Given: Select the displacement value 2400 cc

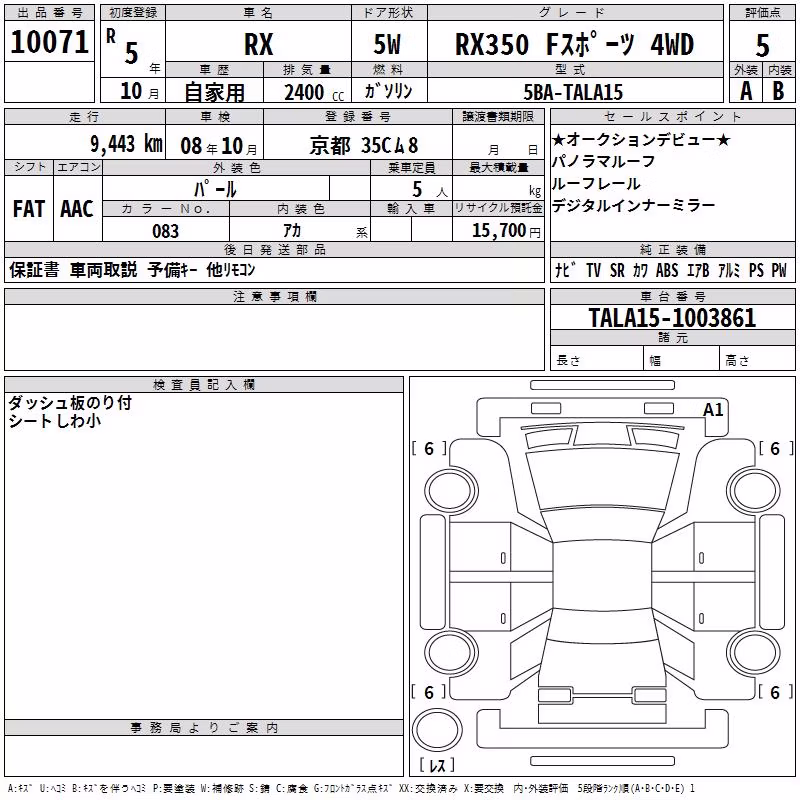Looking at the screenshot, I should coord(314,92).
